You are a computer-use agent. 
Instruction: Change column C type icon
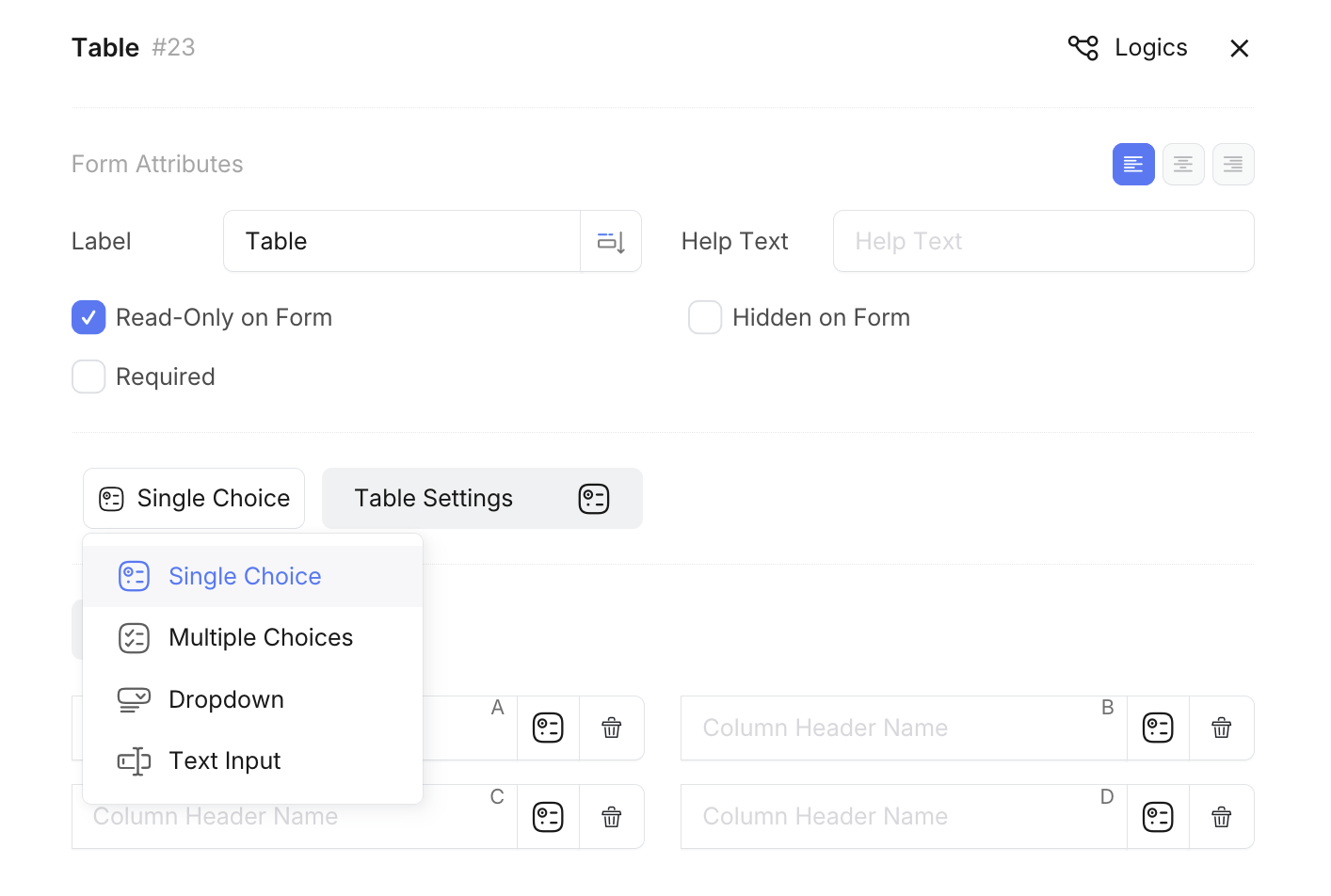pyautogui.click(x=548, y=817)
